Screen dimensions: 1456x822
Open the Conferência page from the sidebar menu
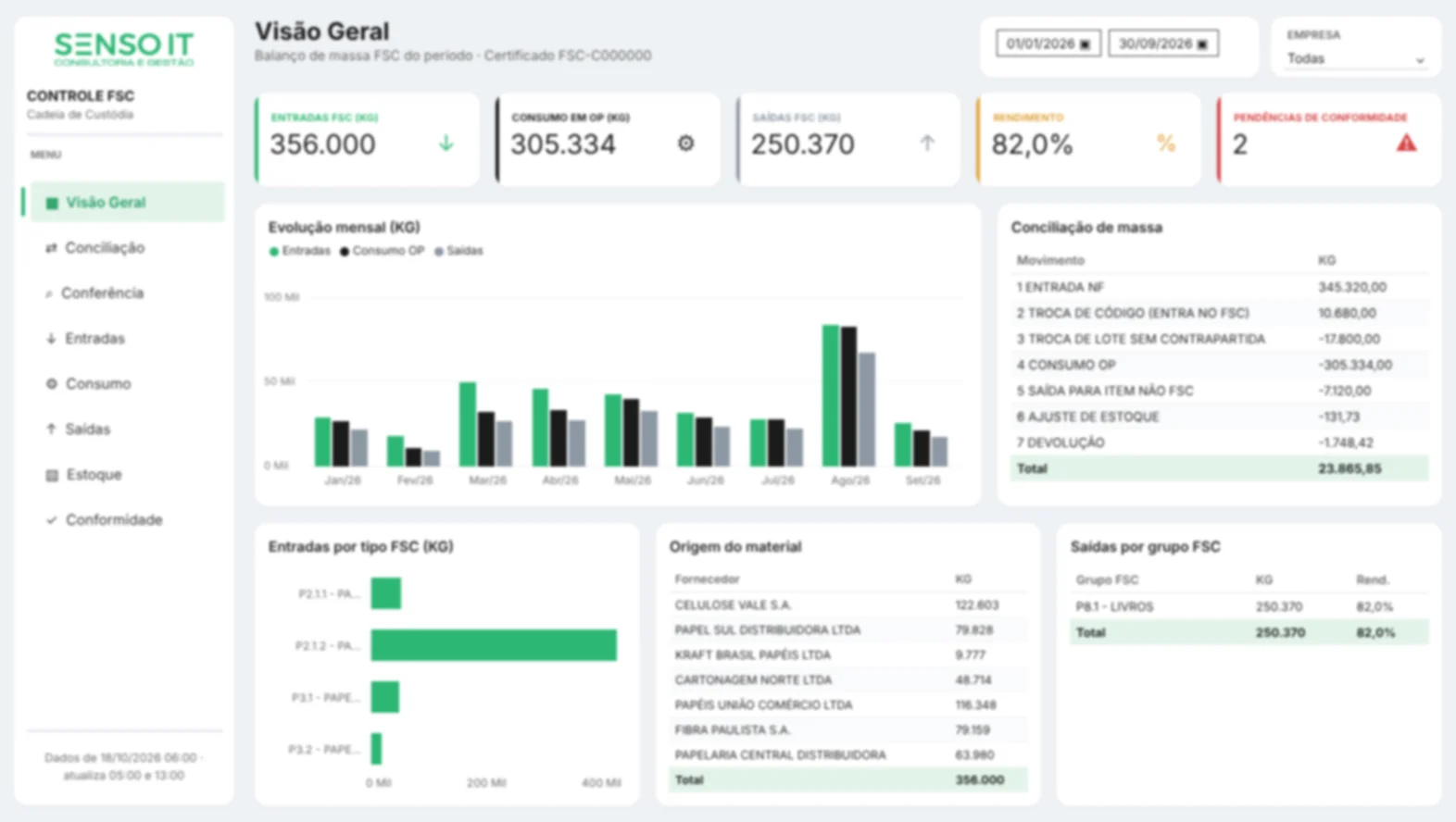point(127,293)
